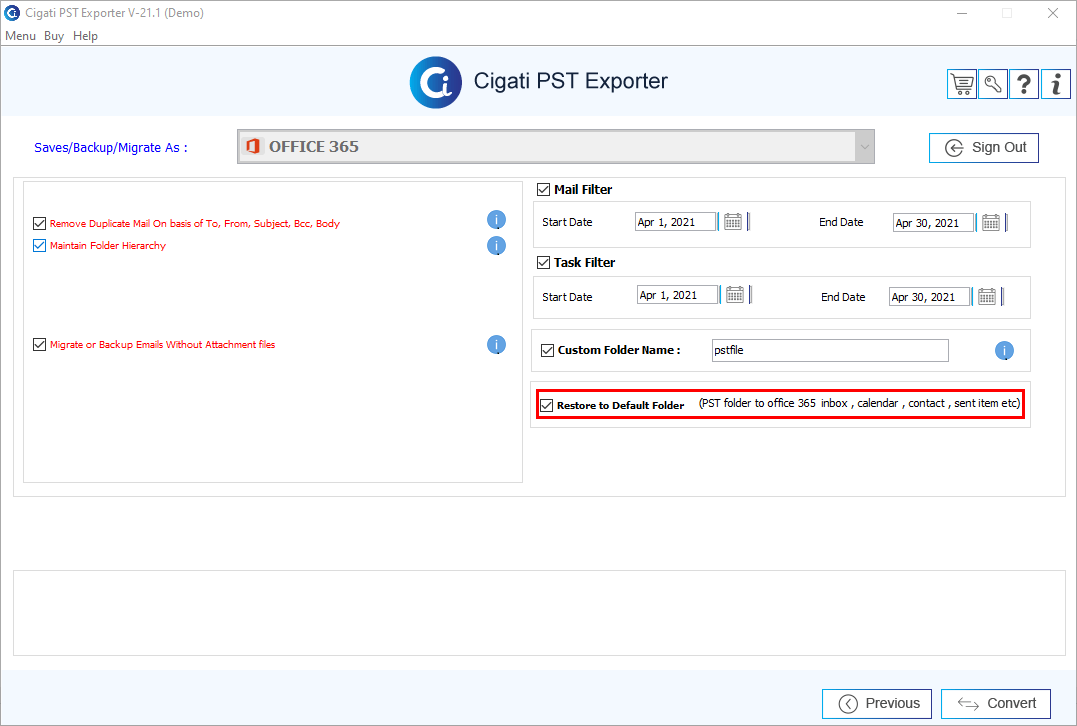Show info for Custom Folder Name
1077x726 pixels.
[x=1004, y=351]
